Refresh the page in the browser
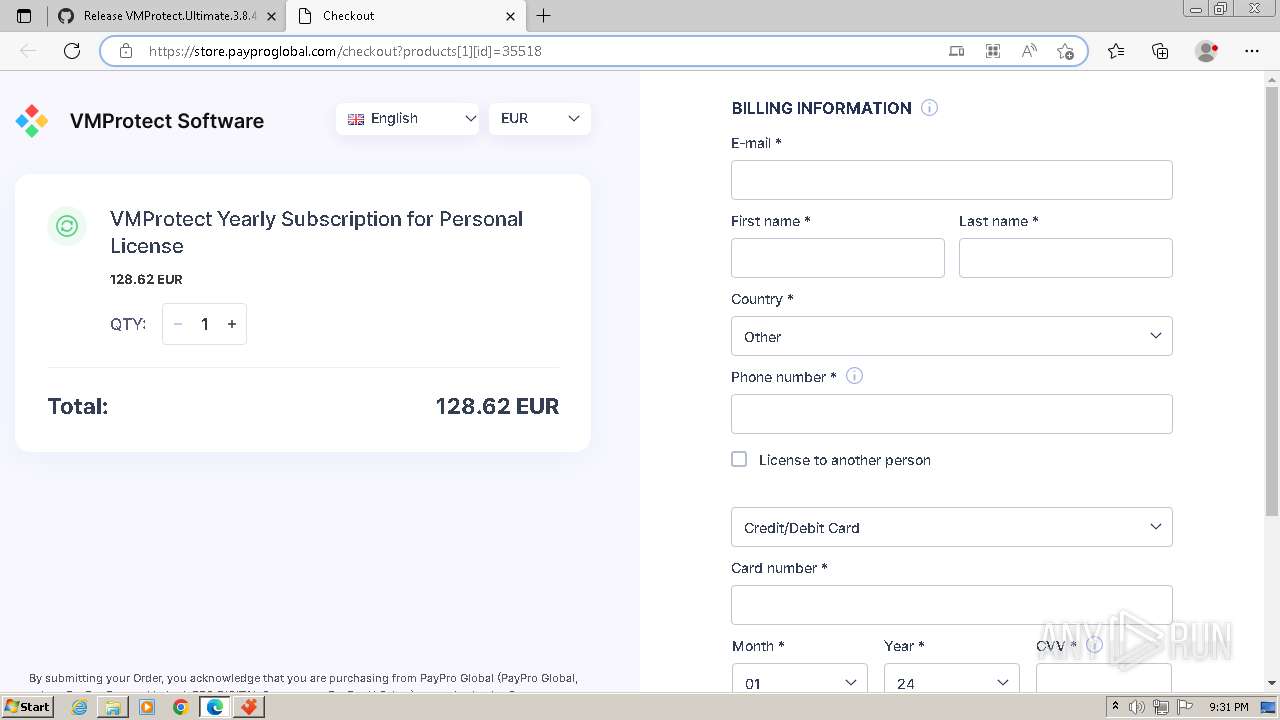 72,51
